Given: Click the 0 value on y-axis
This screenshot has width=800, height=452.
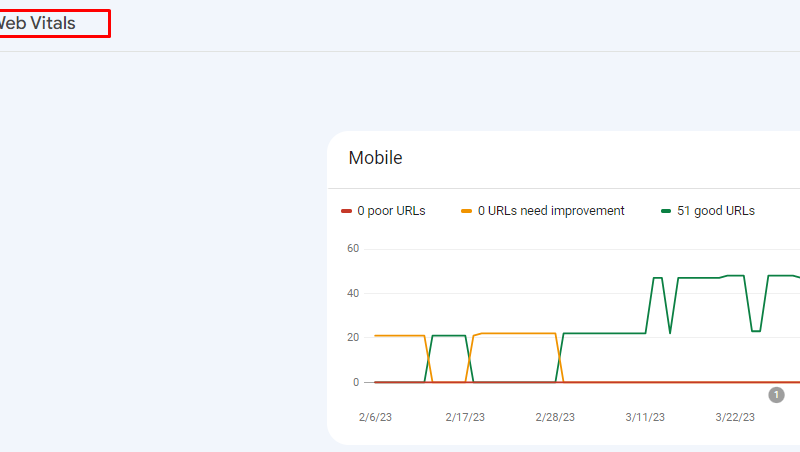Looking at the screenshot, I should click(355, 382).
